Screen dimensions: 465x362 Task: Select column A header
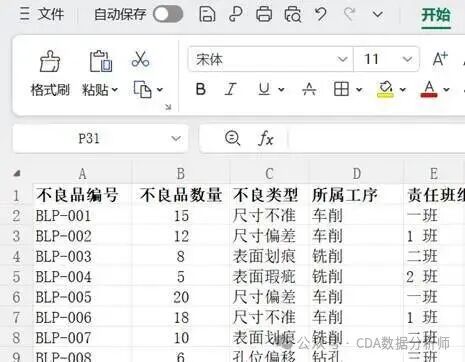(x=82, y=174)
